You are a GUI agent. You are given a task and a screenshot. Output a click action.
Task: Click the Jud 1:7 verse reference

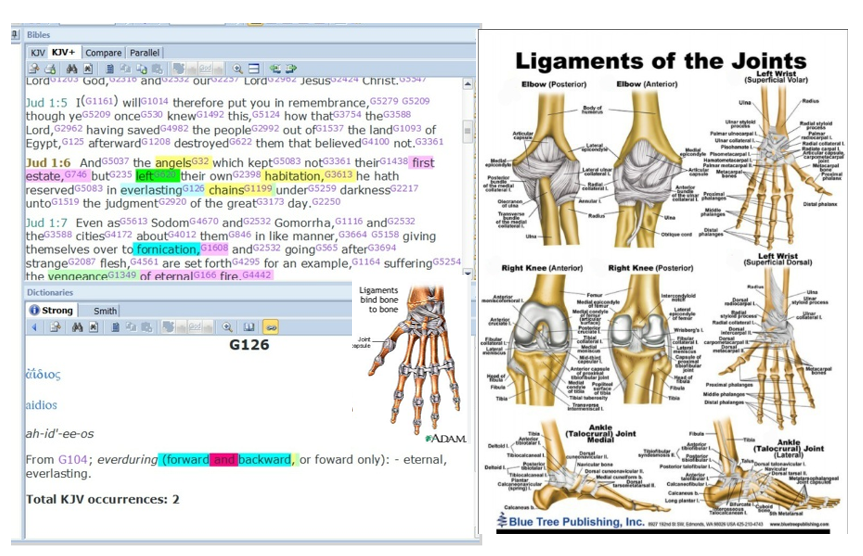pyautogui.click(x=46, y=222)
